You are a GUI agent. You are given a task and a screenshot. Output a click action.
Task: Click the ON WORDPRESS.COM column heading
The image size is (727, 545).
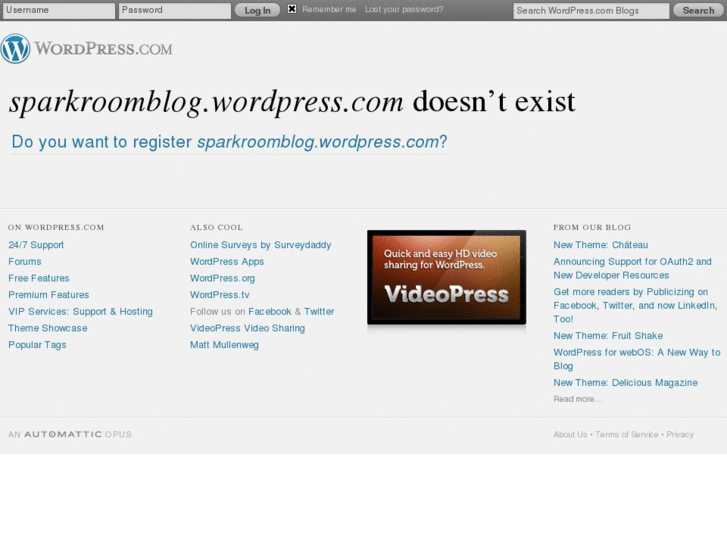tap(56, 227)
